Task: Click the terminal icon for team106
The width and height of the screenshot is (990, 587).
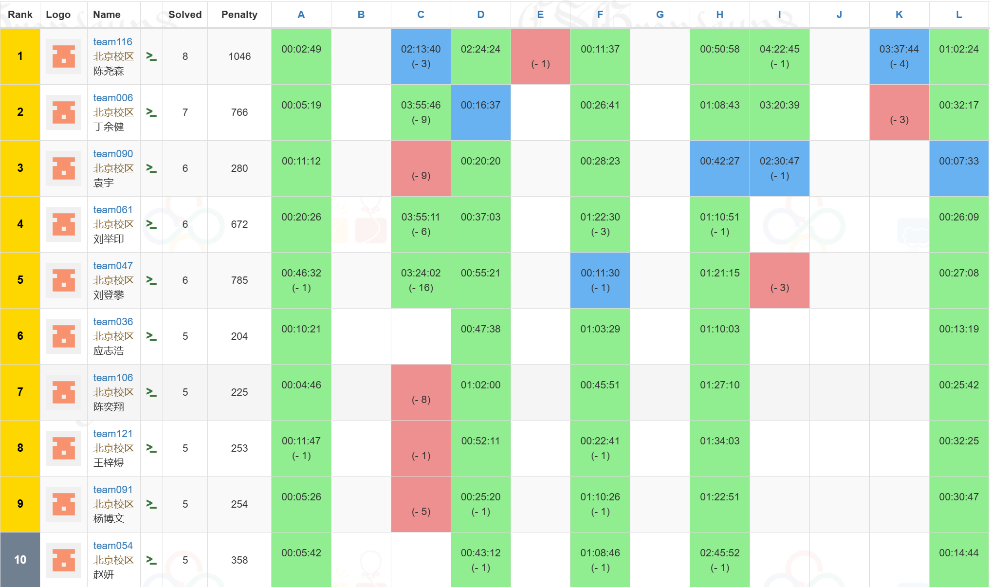Action: 152,393
